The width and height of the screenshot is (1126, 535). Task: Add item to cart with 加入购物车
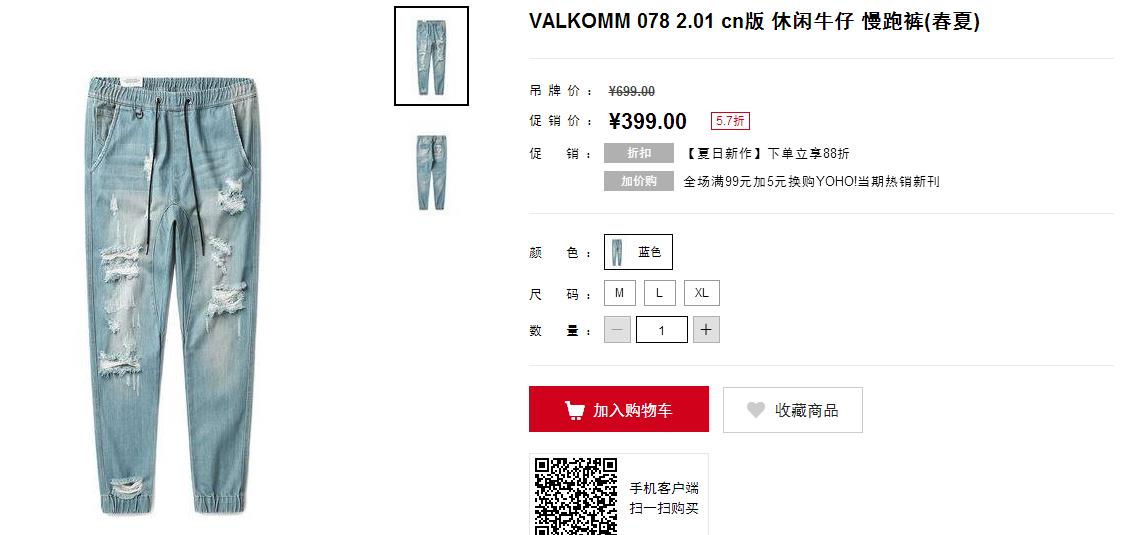click(x=619, y=409)
